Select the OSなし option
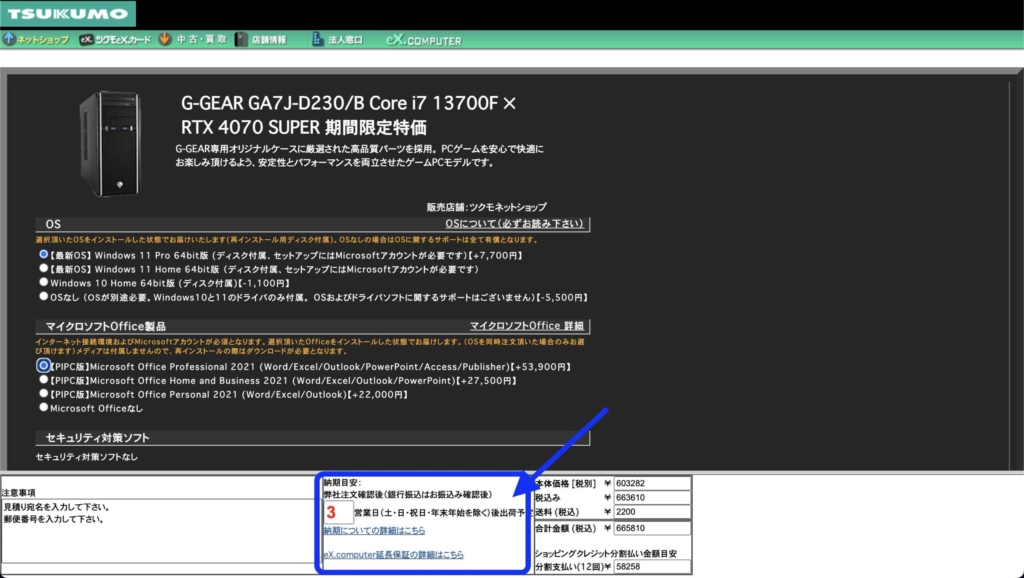This screenshot has height=578, width=1024. 44,297
